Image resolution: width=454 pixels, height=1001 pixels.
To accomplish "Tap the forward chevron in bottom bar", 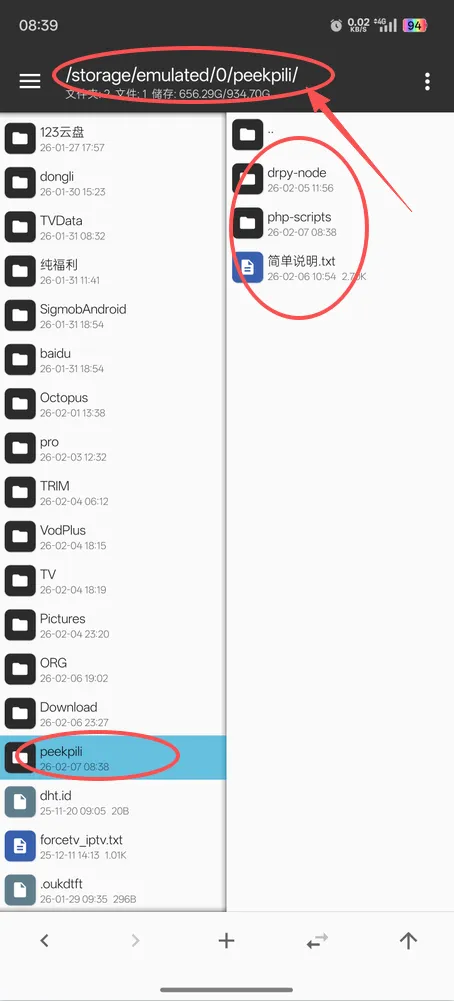I will tap(135, 940).
